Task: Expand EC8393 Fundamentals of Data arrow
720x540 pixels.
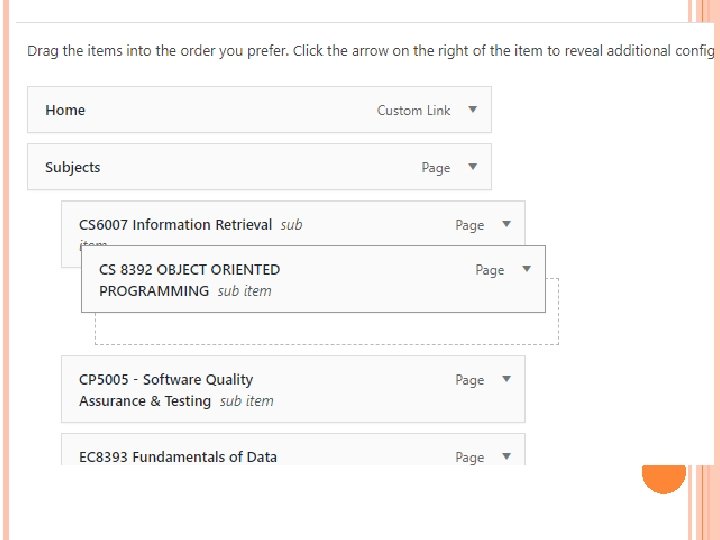Action: tap(507, 456)
